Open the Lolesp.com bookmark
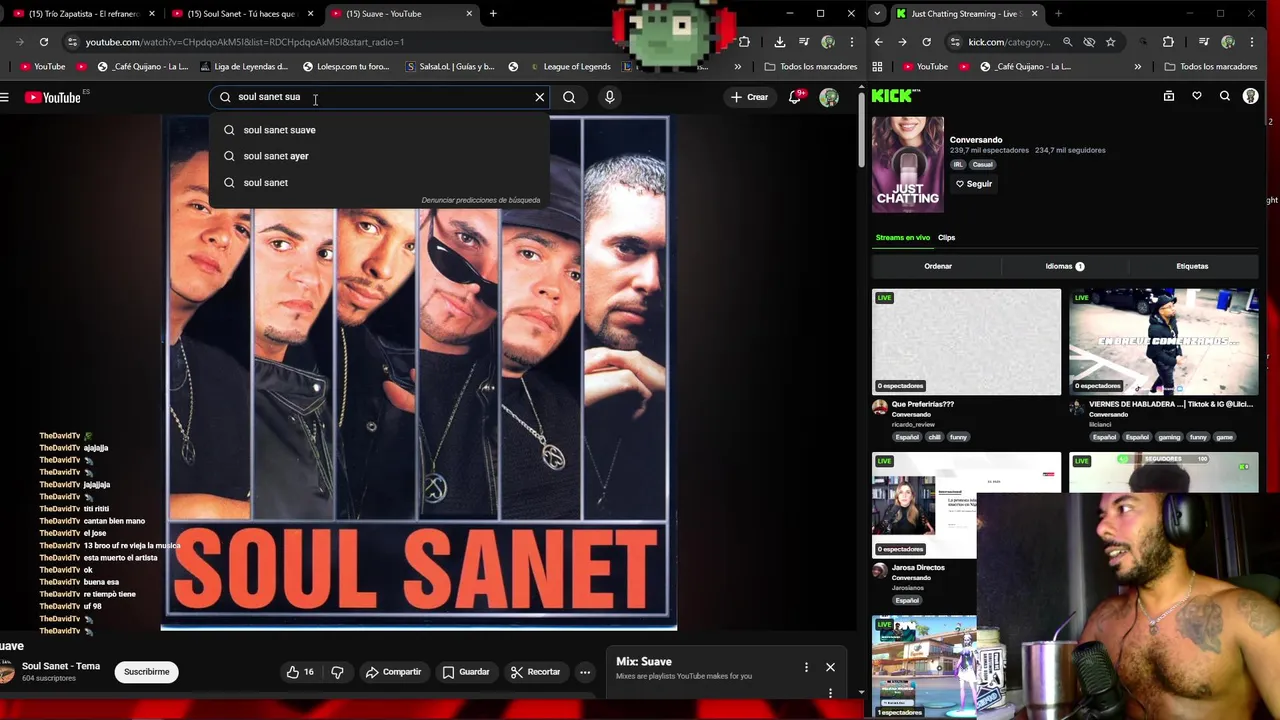The image size is (1280, 720). click(x=346, y=67)
